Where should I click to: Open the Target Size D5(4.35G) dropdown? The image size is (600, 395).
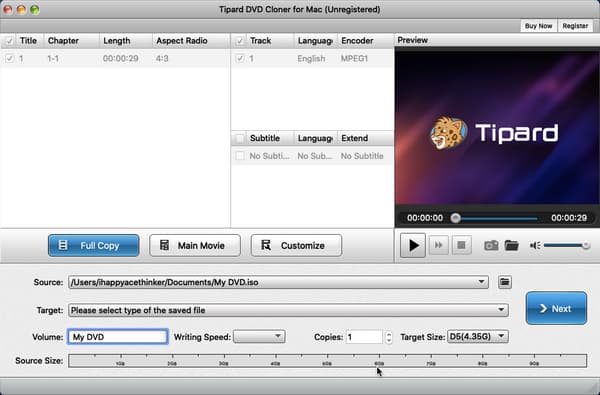tap(478, 337)
